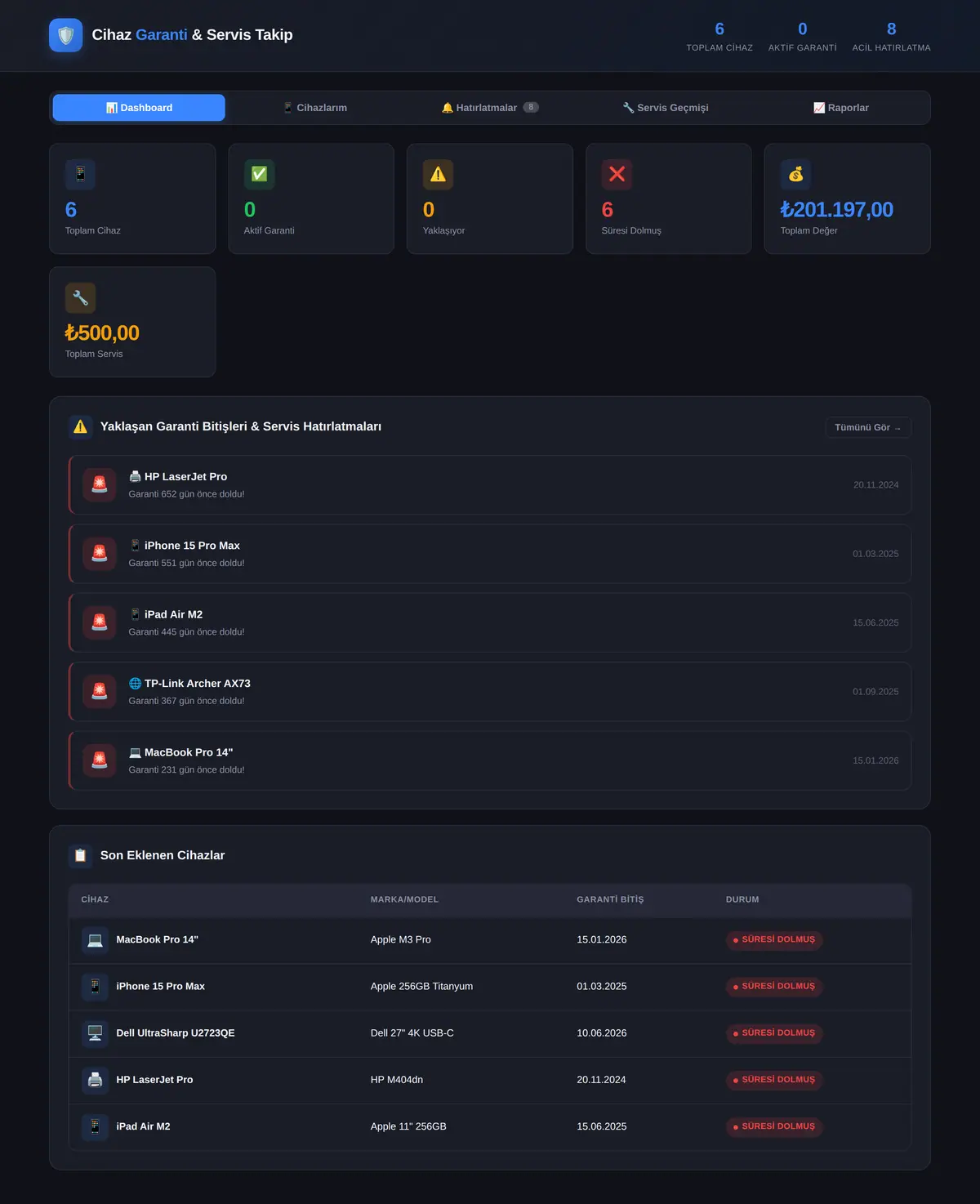
Task: Click the red X icon on Süresi Dolmuş card
Action: pos(617,174)
